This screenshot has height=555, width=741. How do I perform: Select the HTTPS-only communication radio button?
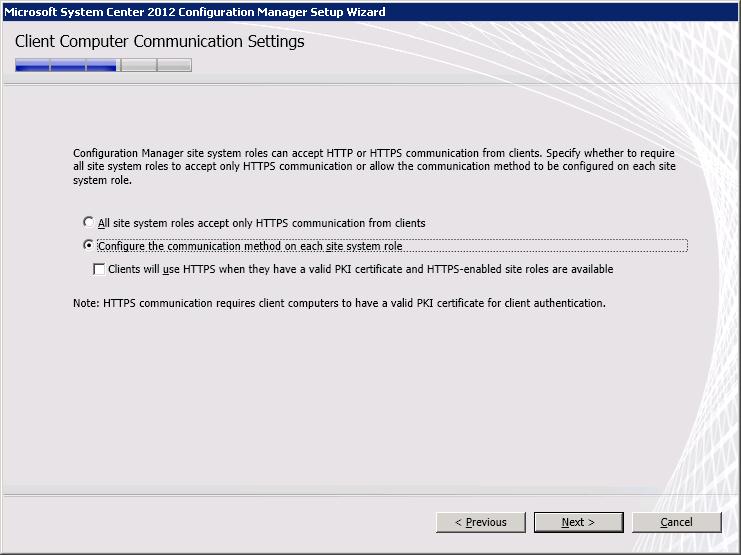coord(89,222)
